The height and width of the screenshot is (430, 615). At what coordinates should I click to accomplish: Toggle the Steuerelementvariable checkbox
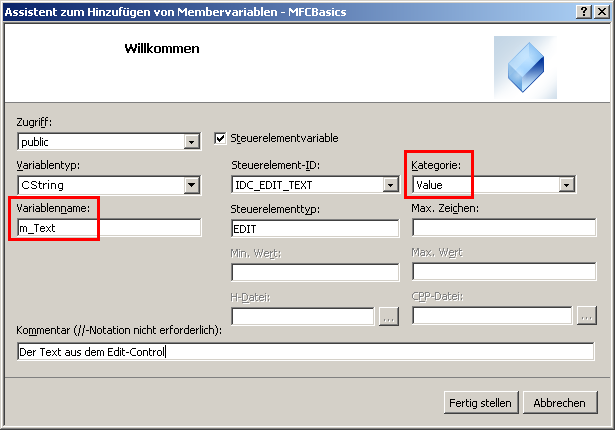click(x=220, y=138)
